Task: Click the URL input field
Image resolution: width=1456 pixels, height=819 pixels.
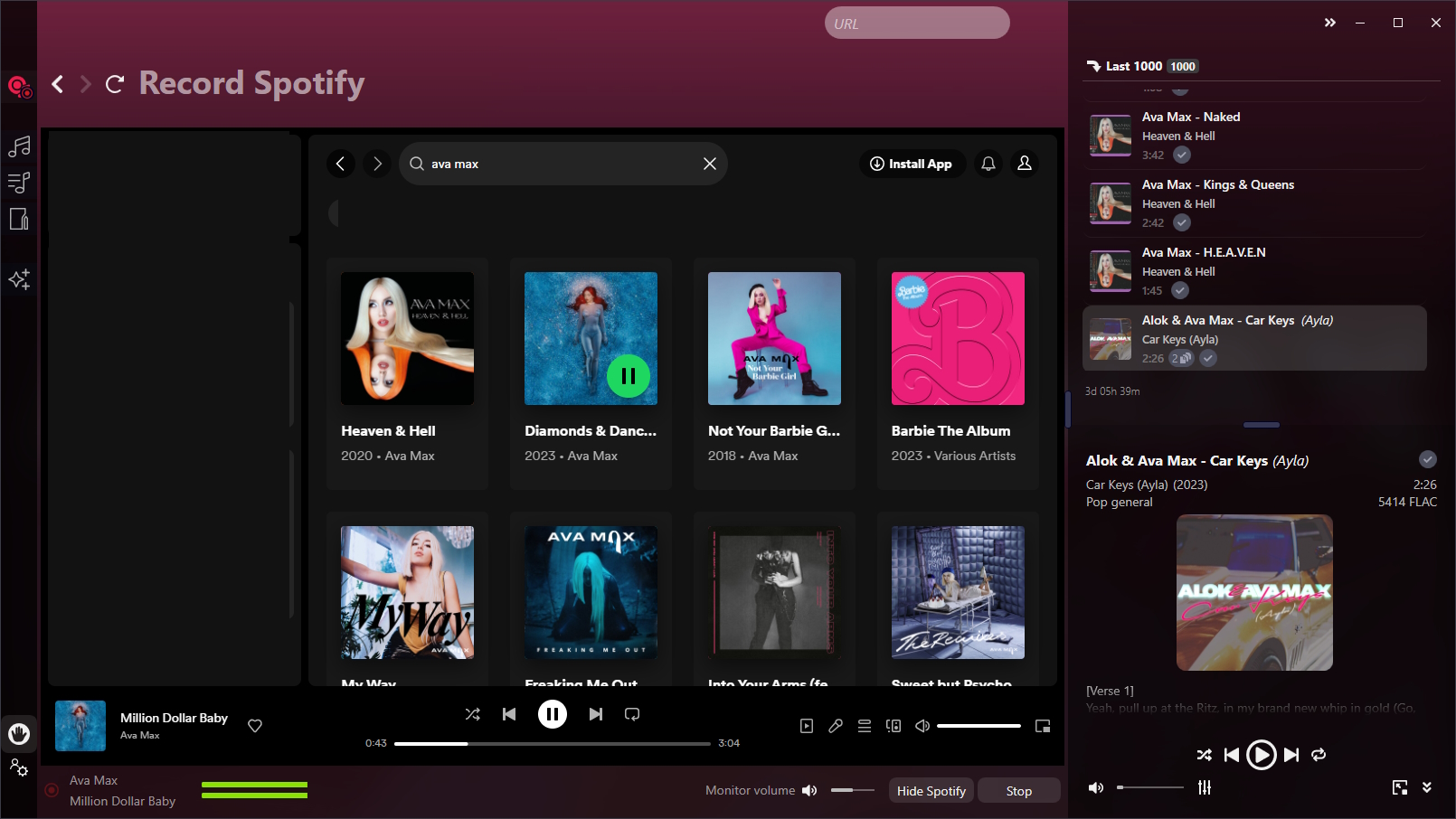Action: pos(917,24)
